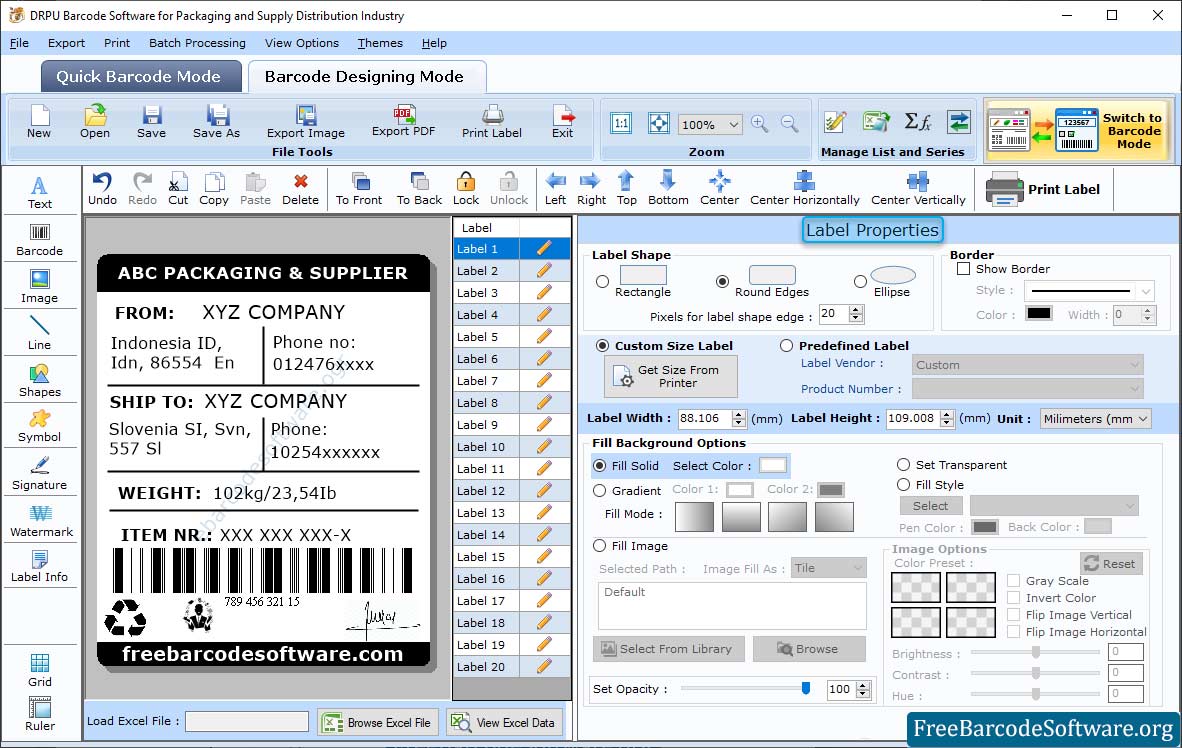This screenshot has height=748, width=1182.
Task: Select the Barcode tool in sidebar
Action: pyautogui.click(x=39, y=241)
